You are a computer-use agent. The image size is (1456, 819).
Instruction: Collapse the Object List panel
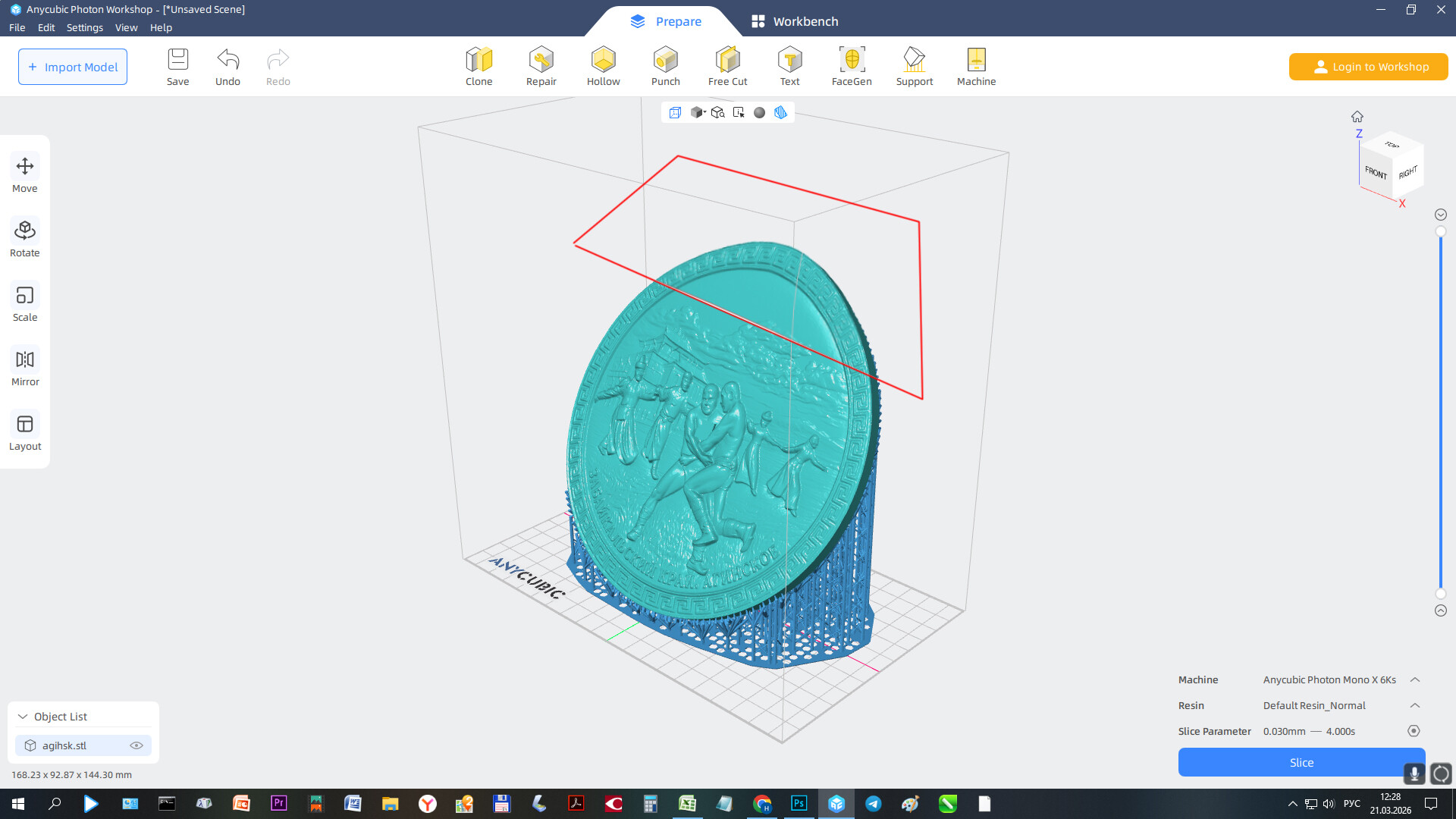pyautogui.click(x=23, y=717)
